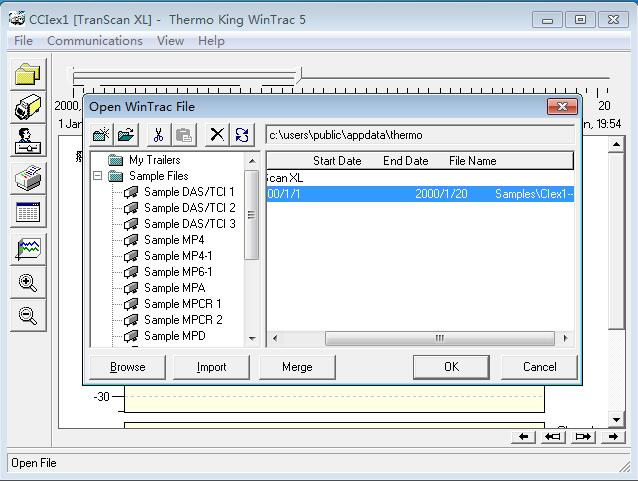638x481 pixels.
Task: Click the graph chart view icon
Action: point(28,248)
